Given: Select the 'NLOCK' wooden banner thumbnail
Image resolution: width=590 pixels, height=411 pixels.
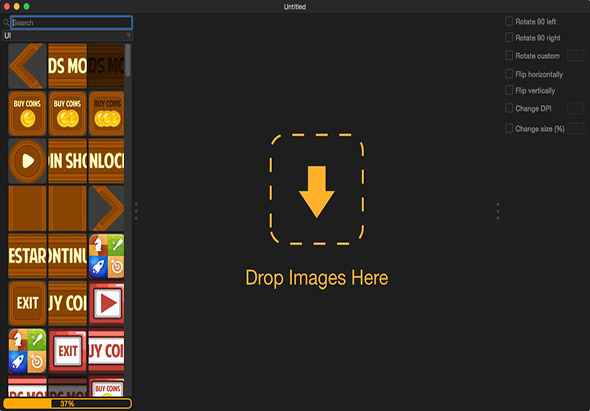Looking at the screenshot, I should (106, 161).
